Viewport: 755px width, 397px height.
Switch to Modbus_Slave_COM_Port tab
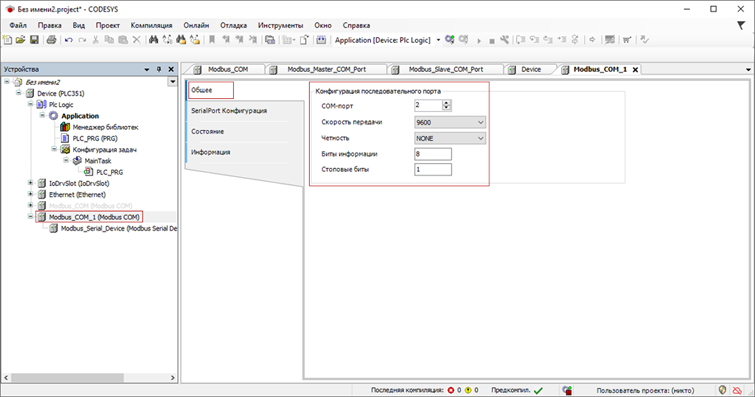click(x=445, y=69)
